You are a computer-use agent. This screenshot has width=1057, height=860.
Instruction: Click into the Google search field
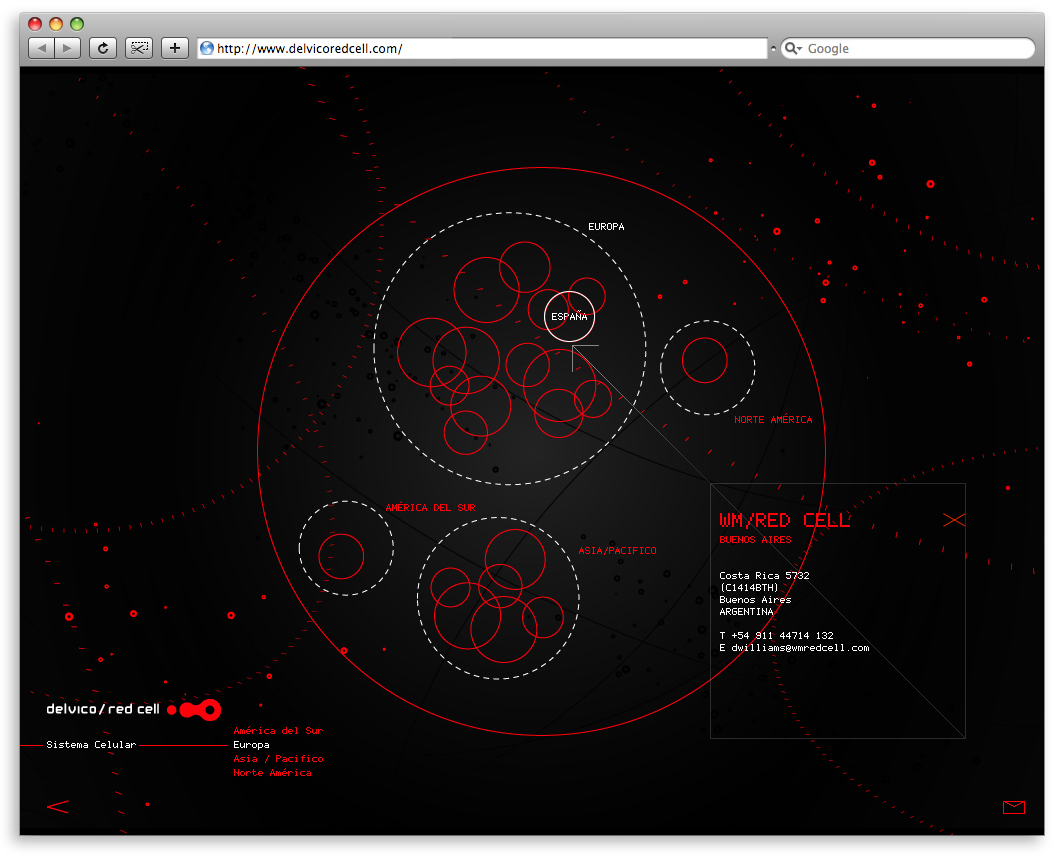click(915, 48)
